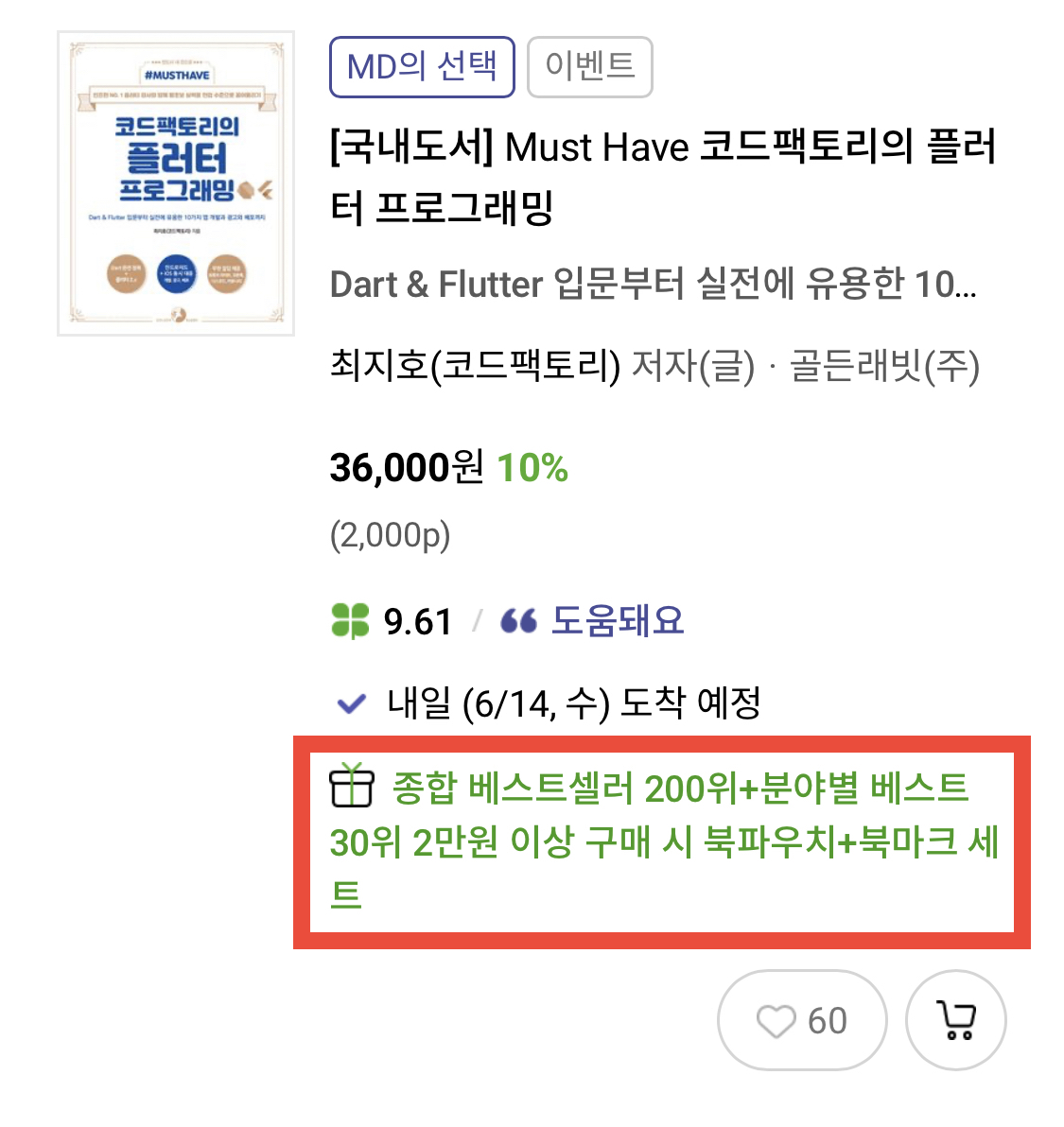Open the Flutter book cover thumbnail
Viewport: 1064px width, 1127px height.
(x=176, y=183)
